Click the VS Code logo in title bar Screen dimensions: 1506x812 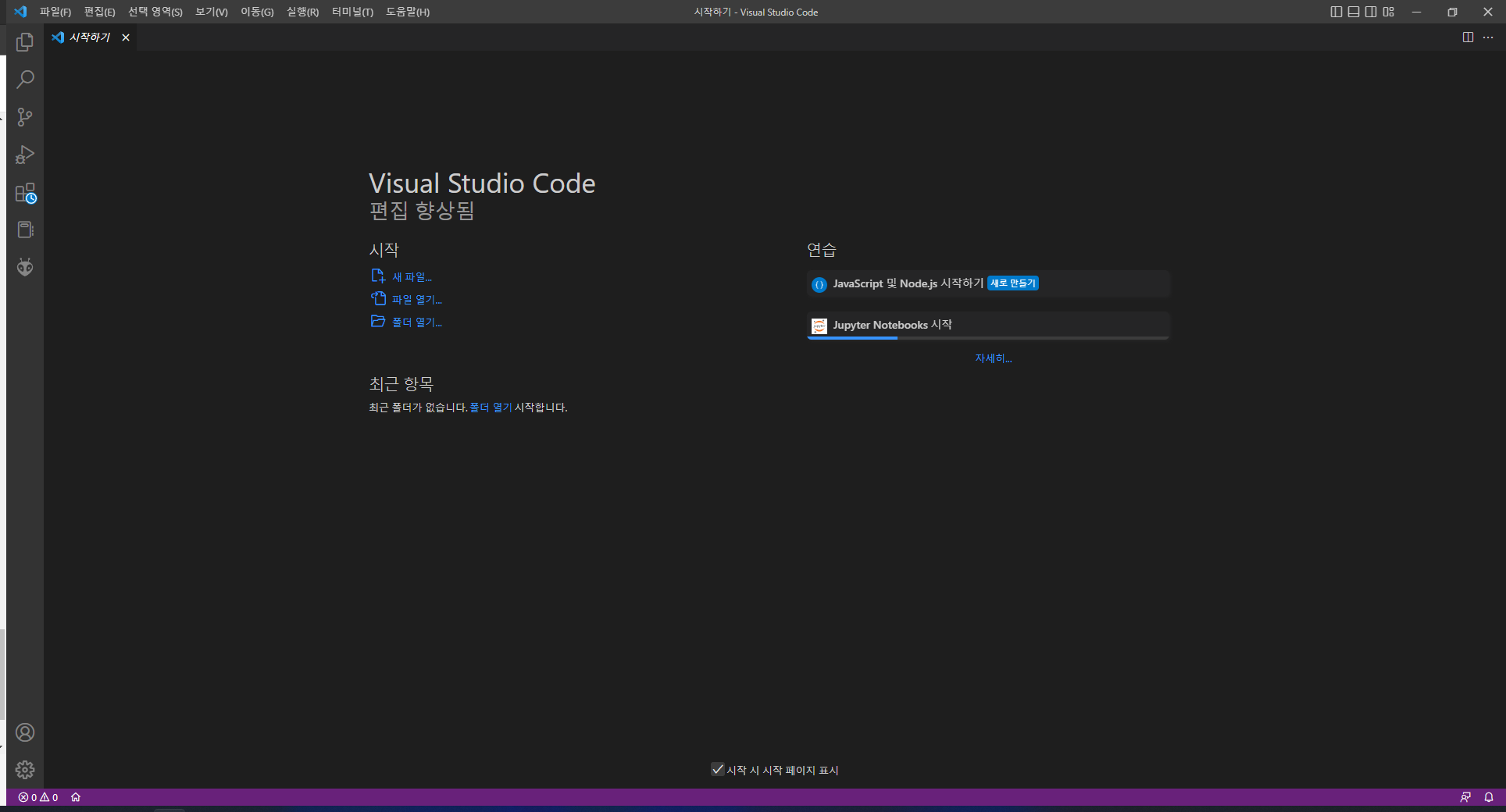(x=20, y=12)
